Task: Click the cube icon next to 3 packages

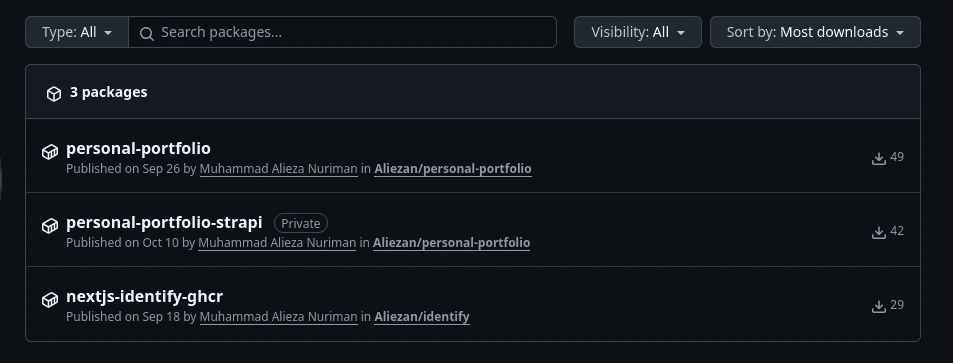Action: (54, 94)
